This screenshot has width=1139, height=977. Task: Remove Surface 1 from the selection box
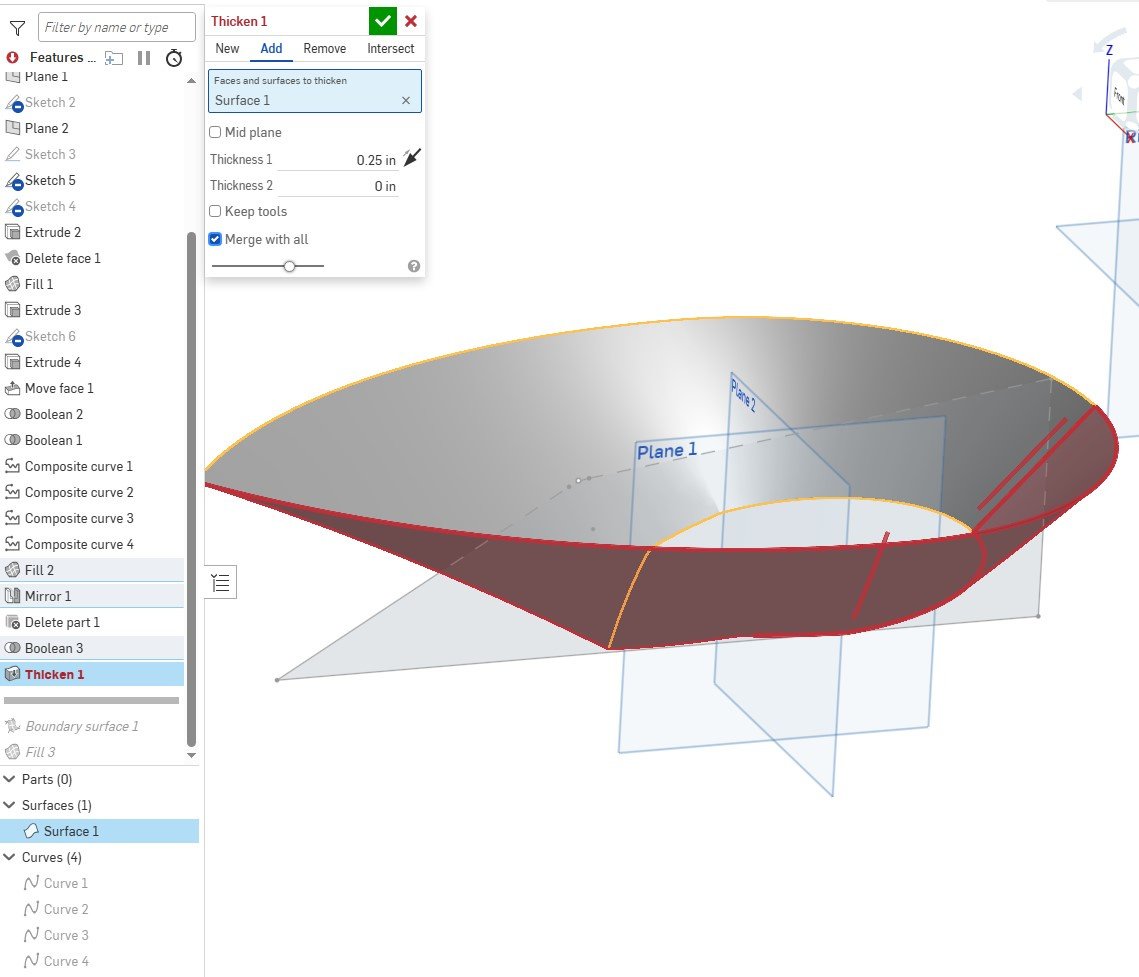pos(406,101)
